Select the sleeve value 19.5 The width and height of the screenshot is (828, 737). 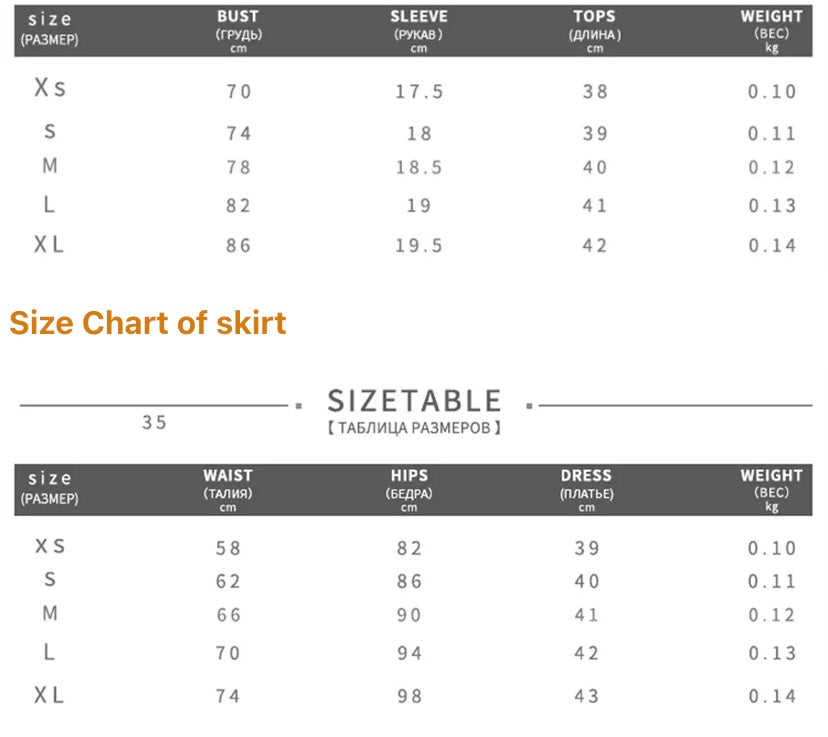[418, 246]
